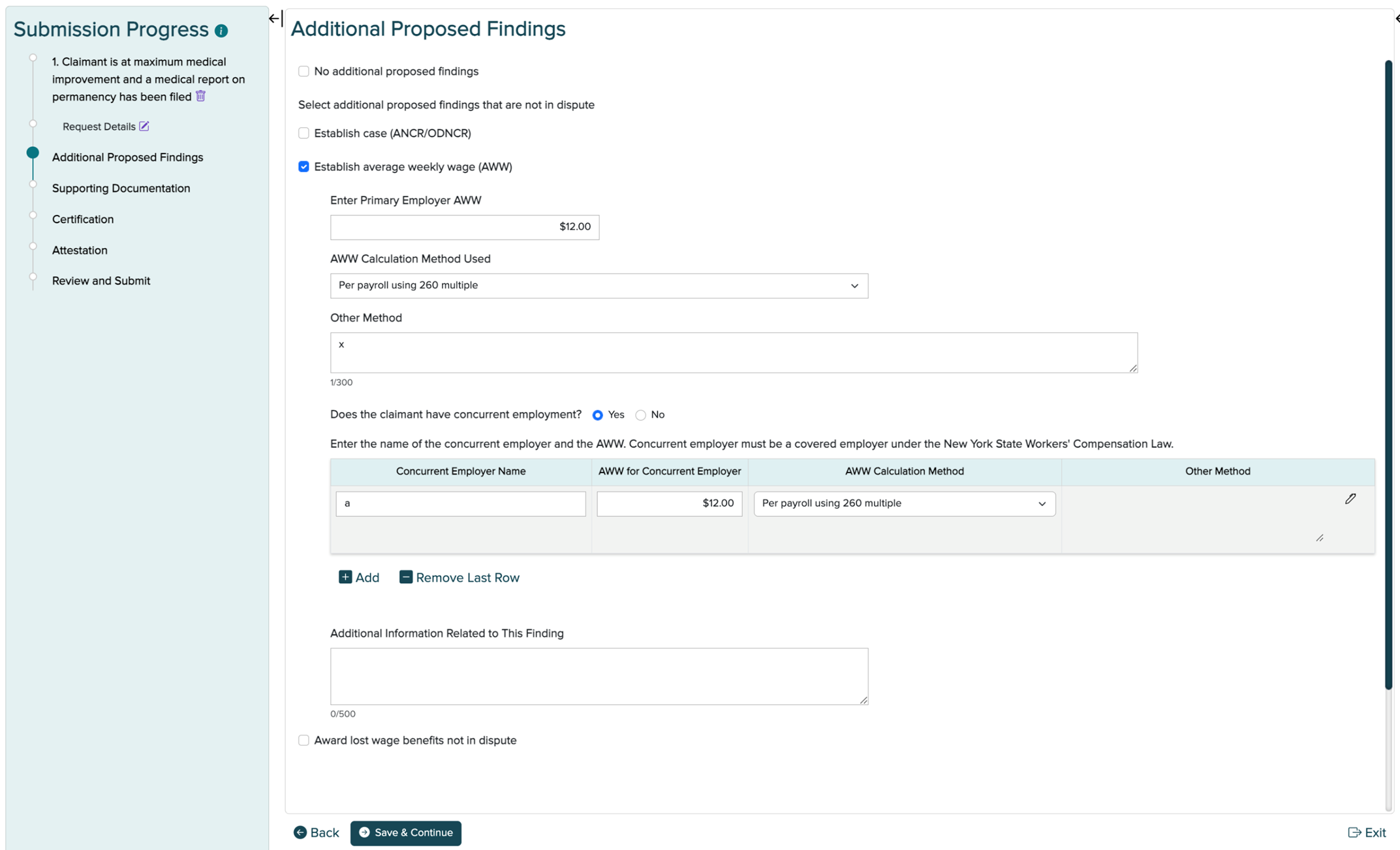Click the vertical page scrollbar
Screen dimensions: 1400x850
coord(1388,374)
